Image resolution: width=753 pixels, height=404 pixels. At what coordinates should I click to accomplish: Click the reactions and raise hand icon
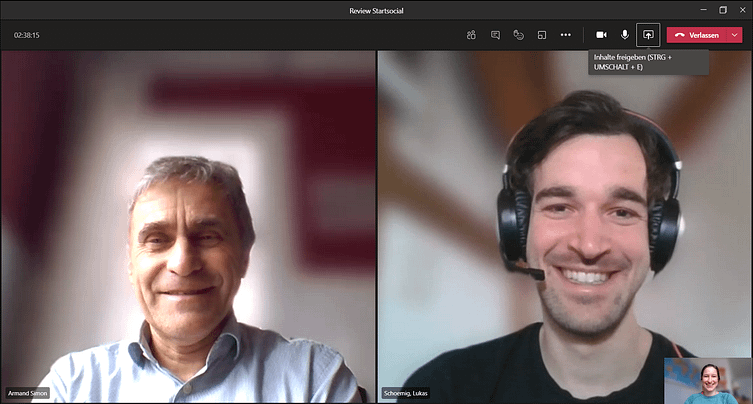pyautogui.click(x=518, y=35)
